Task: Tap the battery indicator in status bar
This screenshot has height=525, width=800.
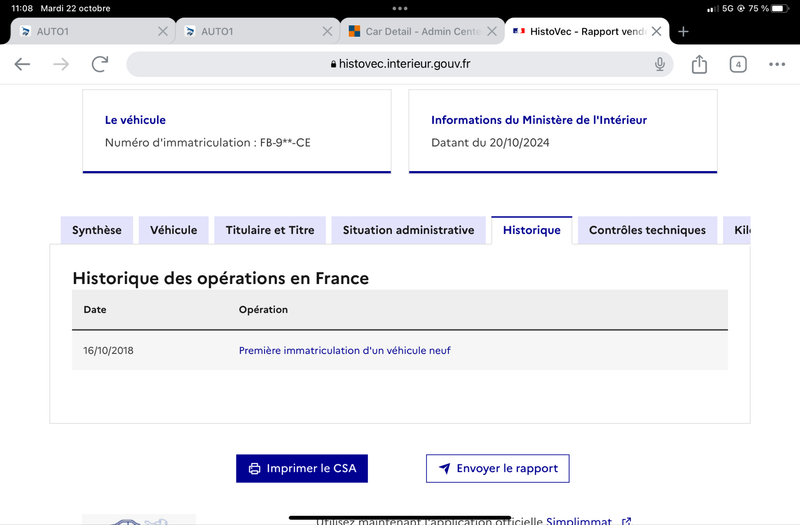Action: pyautogui.click(x=780, y=8)
